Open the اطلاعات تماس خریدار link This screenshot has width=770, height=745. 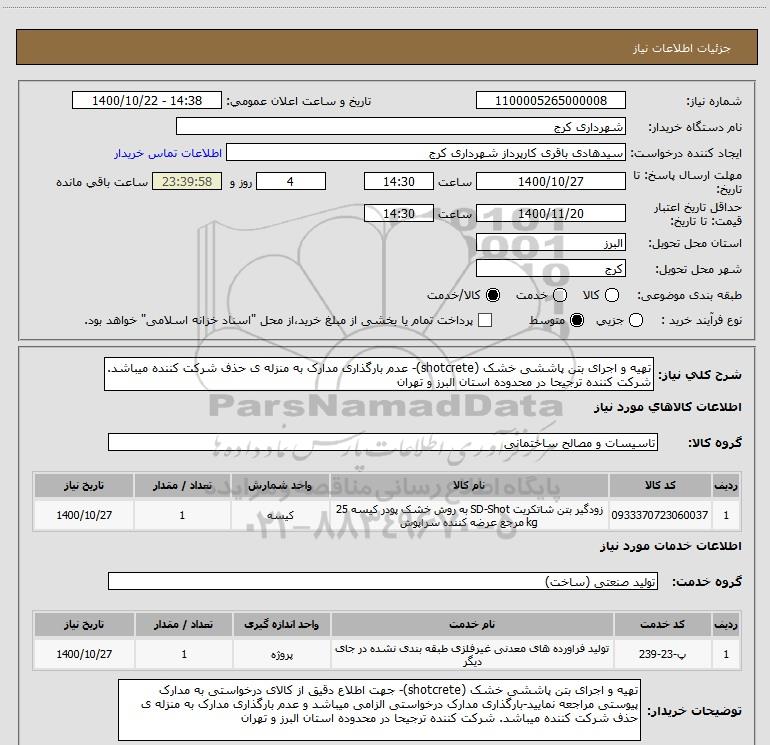pyautogui.click(x=168, y=153)
